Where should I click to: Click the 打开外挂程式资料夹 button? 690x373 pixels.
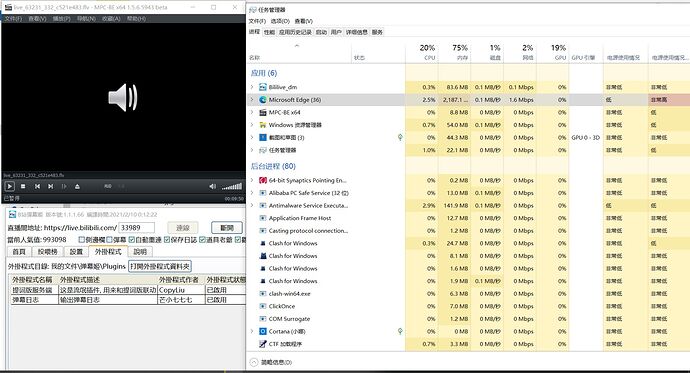160,267
